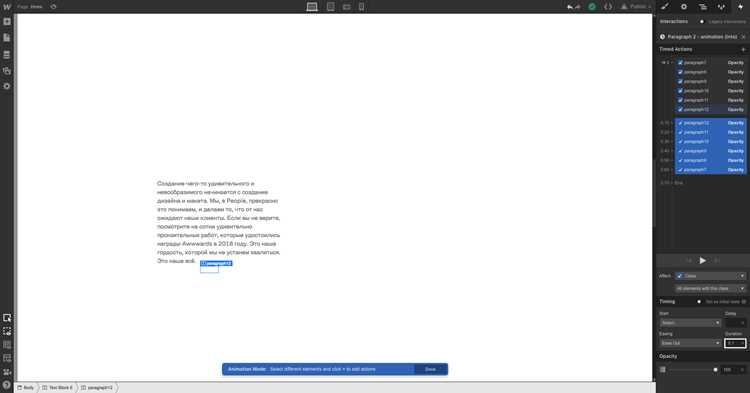The image size is (750, 393).
Task: Open the Help question-mark icon
Action: click(x=7, y=385)
